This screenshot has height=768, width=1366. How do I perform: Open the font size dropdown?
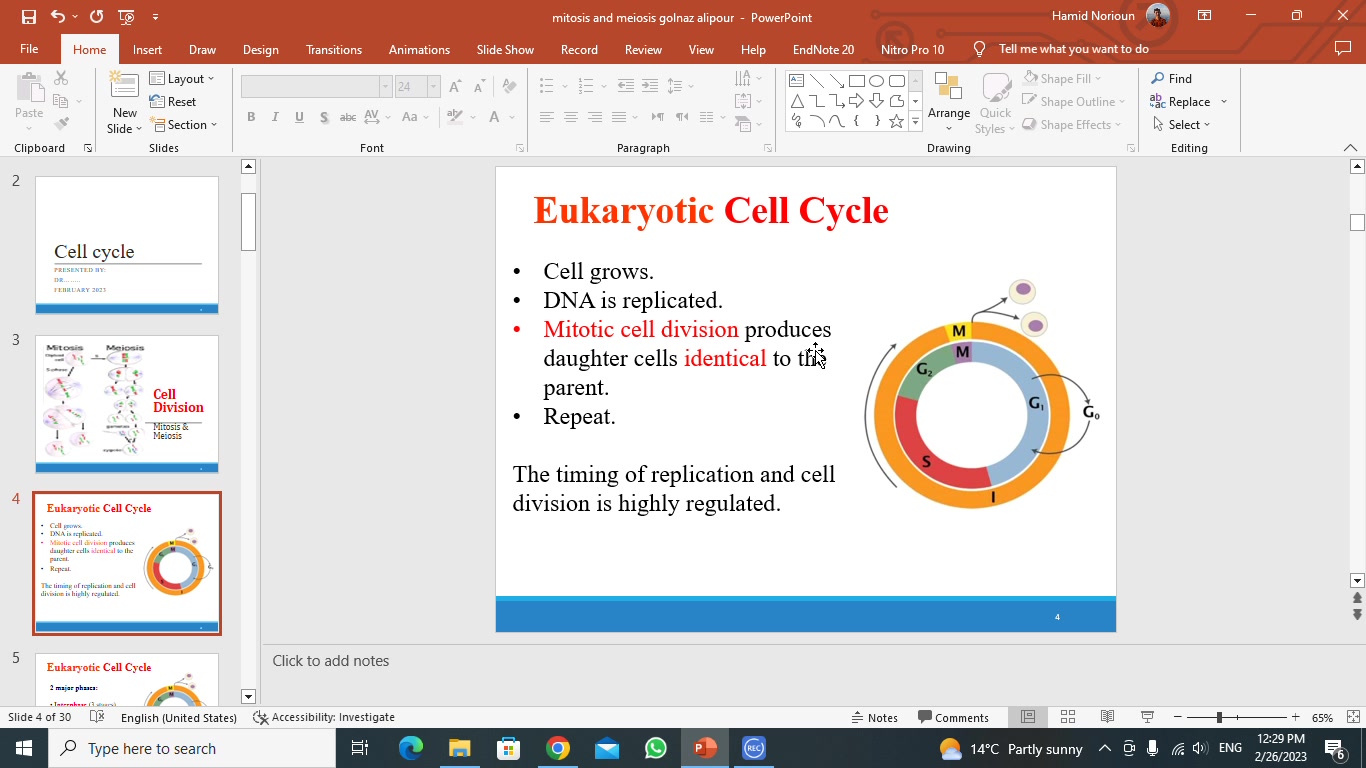click(434, 87)
